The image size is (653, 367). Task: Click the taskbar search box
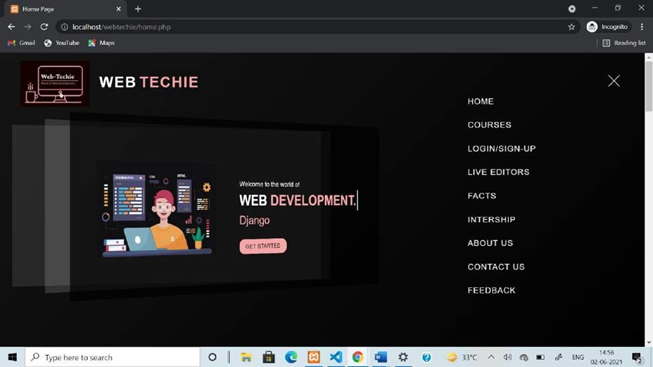(112, 357)
